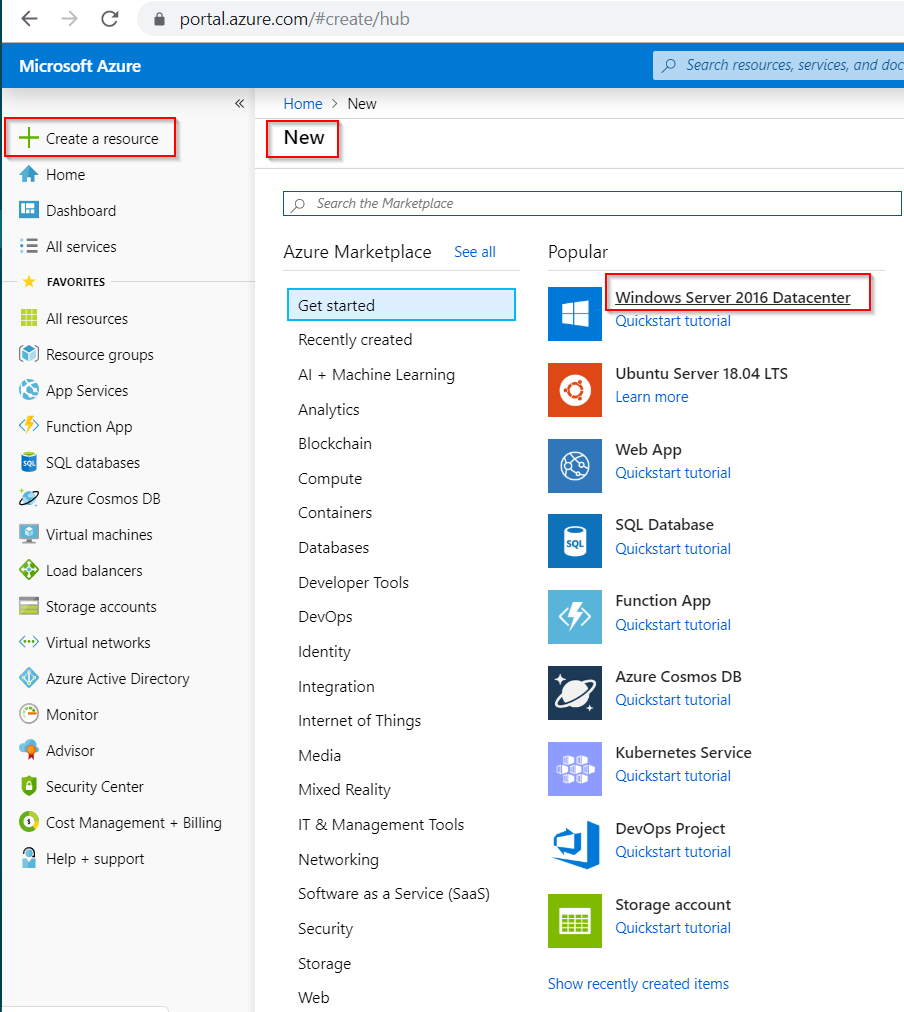
Task: Open Quickstart tutorial under Storage account
Action: click(x=673, y=928)
